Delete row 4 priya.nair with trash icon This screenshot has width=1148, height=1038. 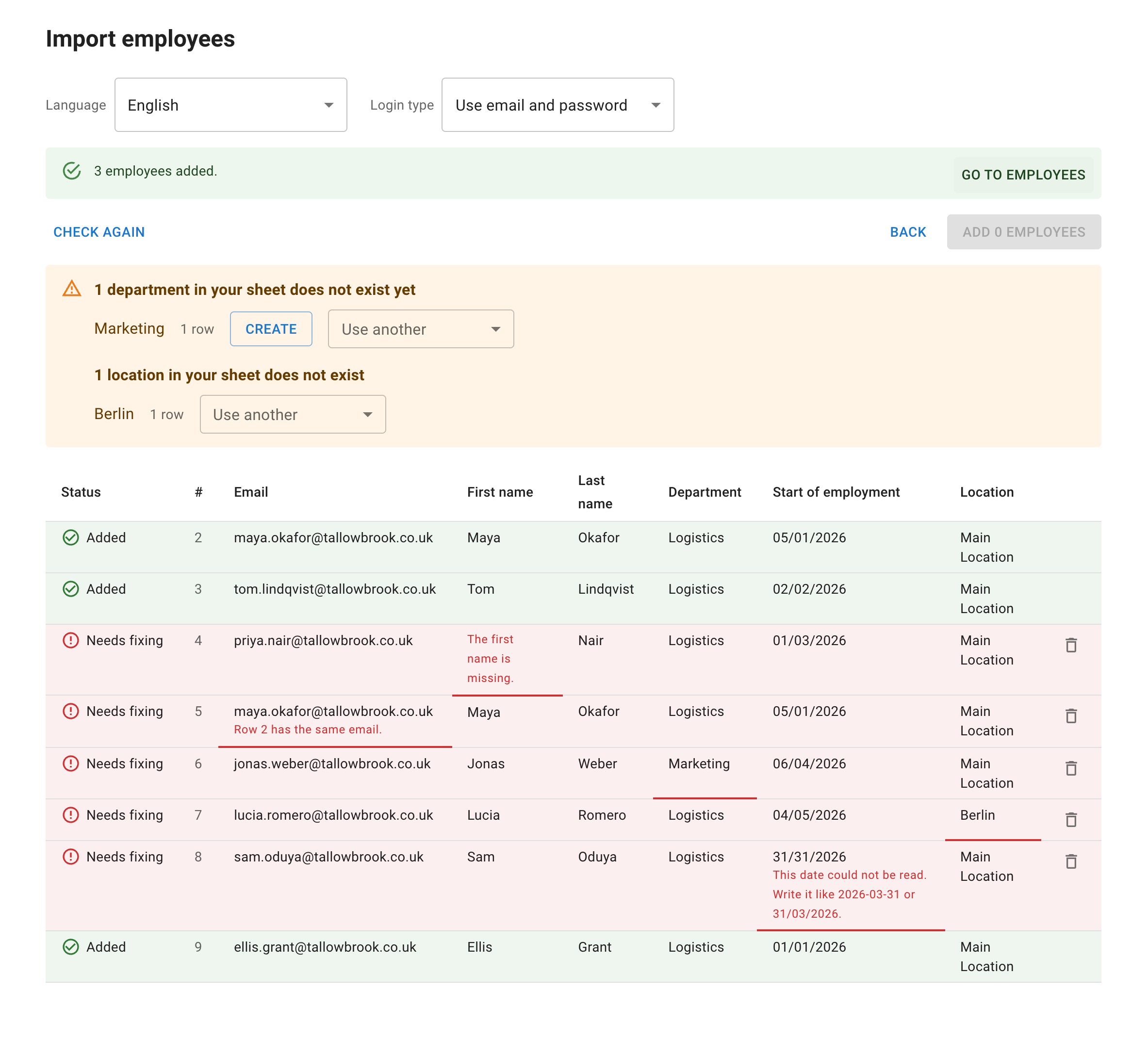pos(1070,645)
